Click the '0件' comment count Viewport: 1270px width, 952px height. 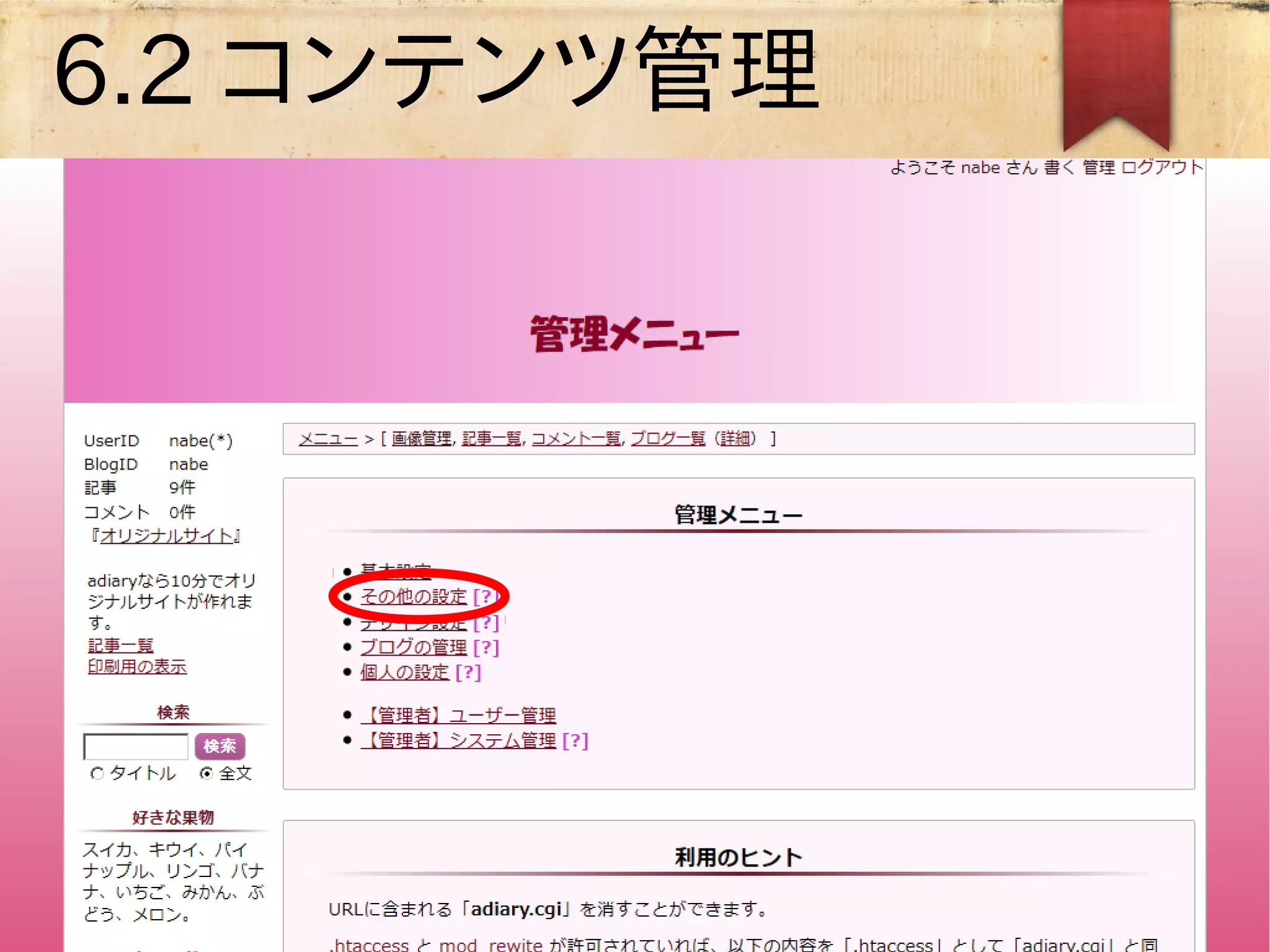pos(182,512)
